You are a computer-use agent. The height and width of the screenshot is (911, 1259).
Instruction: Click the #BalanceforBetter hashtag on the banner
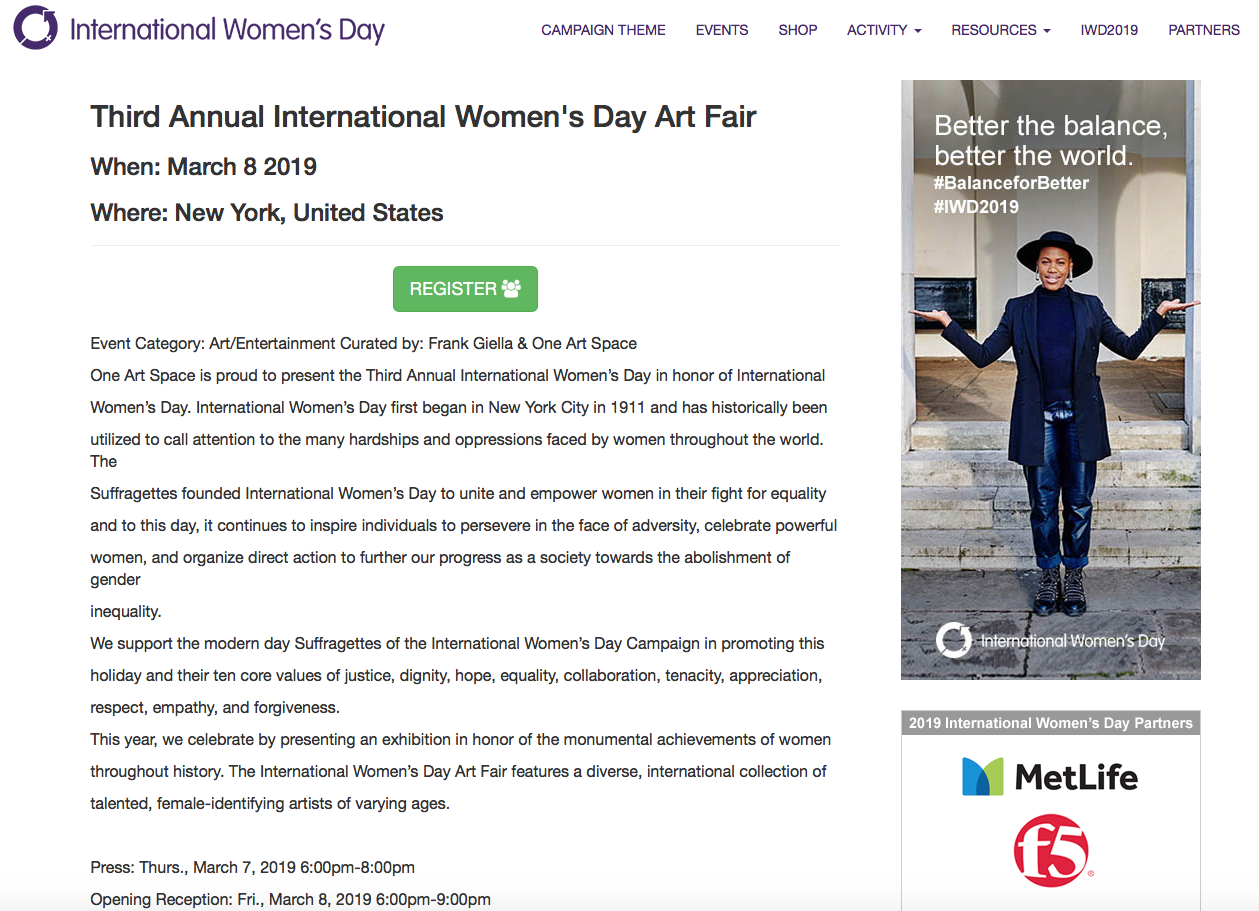point(1011,183)
